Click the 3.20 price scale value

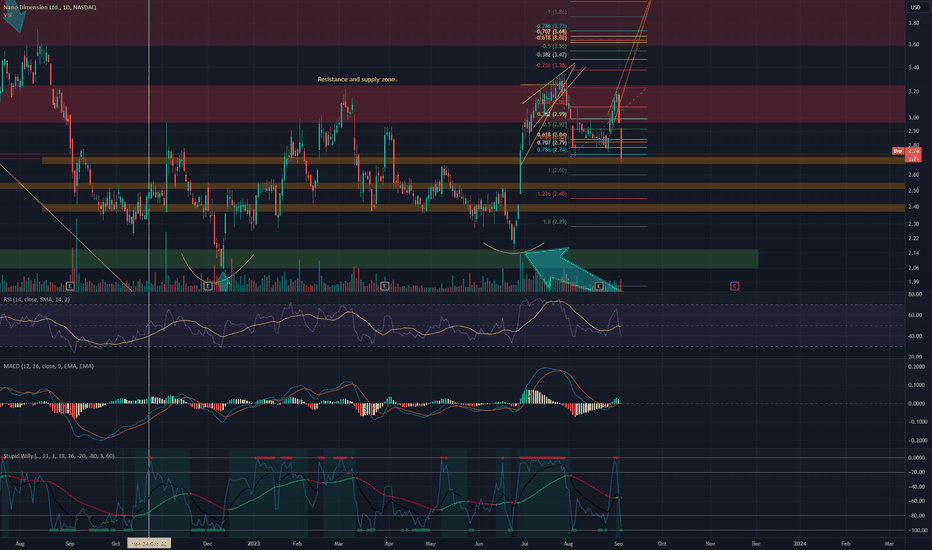914,92
